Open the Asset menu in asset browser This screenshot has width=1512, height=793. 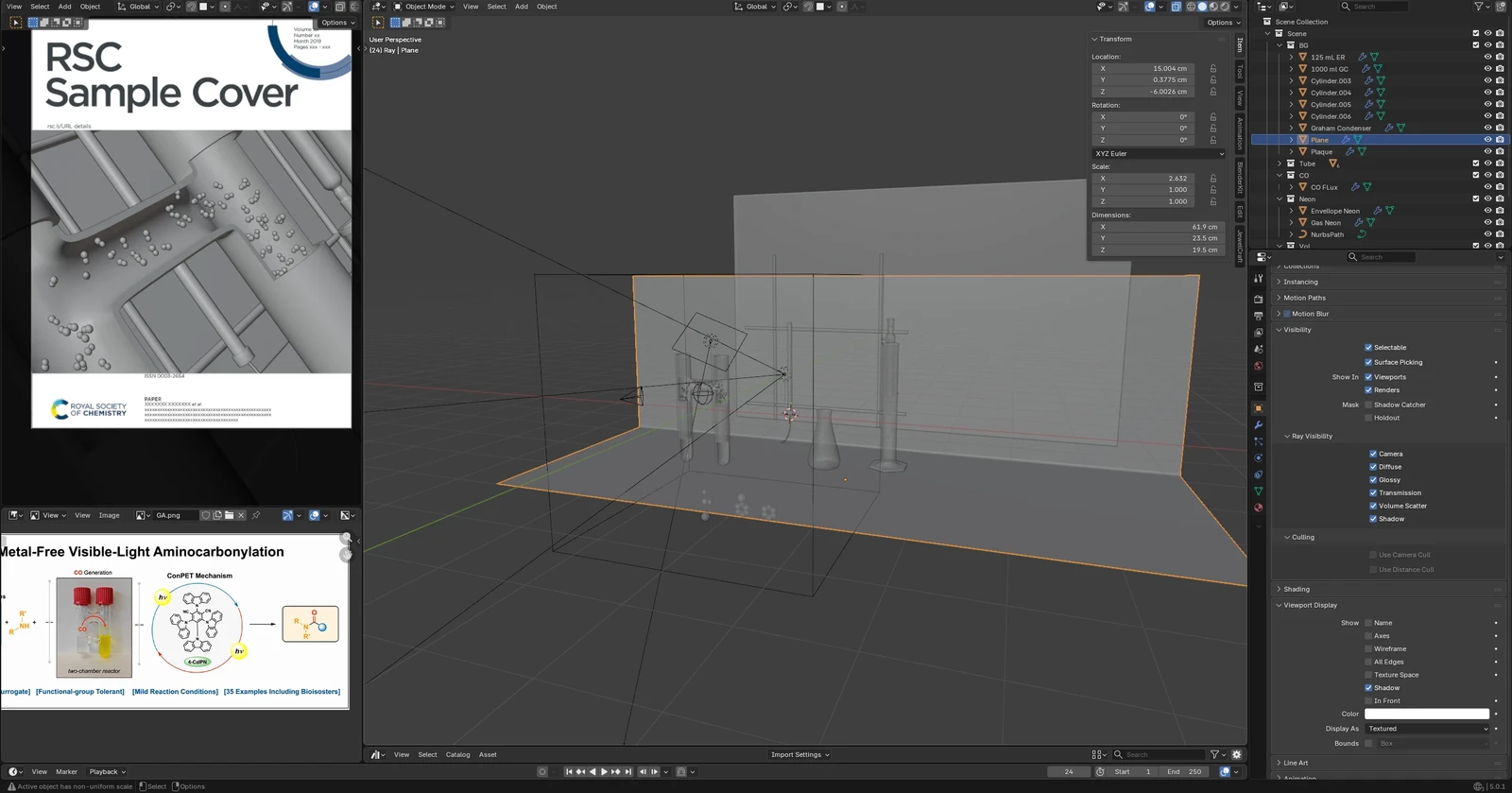488,754
